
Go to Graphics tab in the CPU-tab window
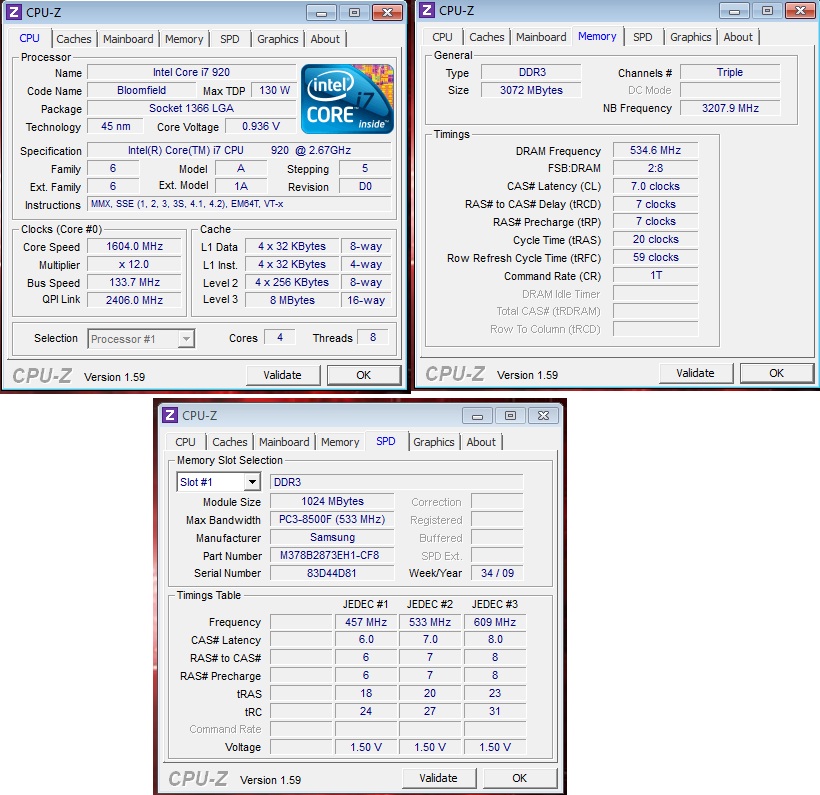(x=278, y=39)
